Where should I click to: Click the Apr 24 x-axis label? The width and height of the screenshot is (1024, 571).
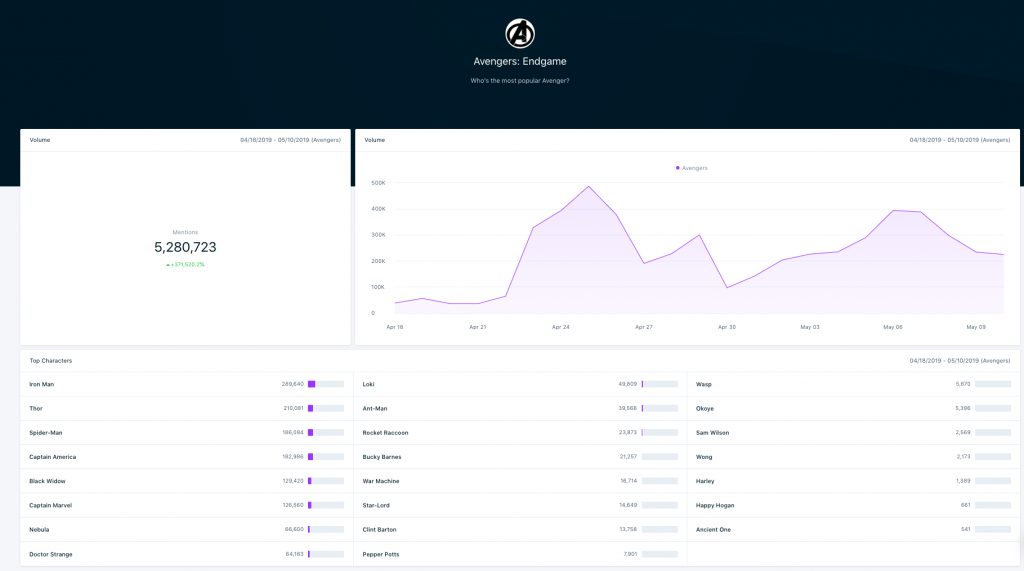(561, 327)
